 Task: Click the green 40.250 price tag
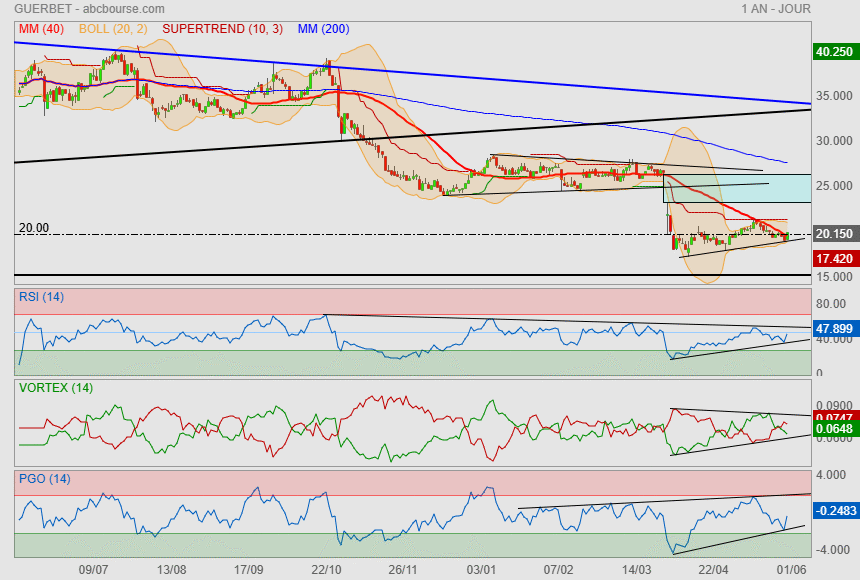834,52
